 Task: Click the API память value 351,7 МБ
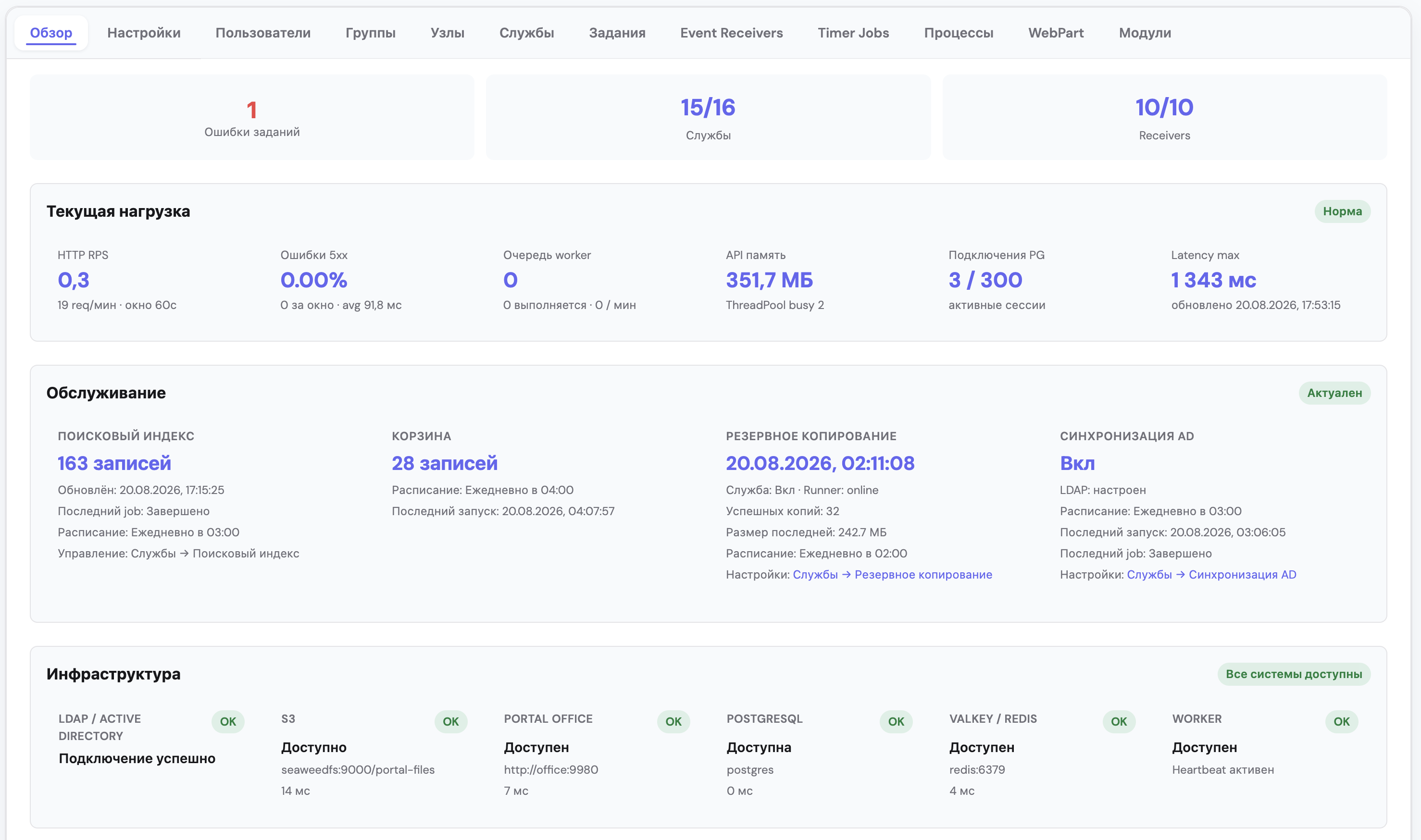tap(769, 280)
